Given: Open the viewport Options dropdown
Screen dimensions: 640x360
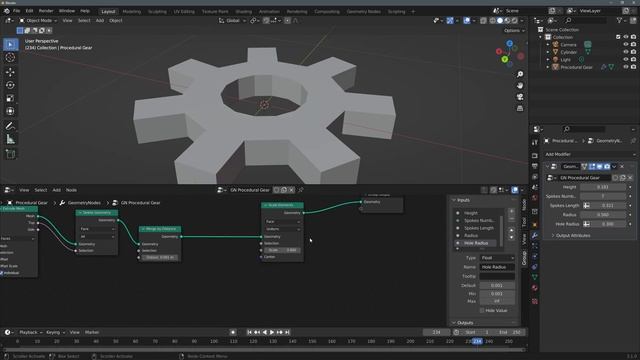Looking at the screenshot, I should pos(514,31).
